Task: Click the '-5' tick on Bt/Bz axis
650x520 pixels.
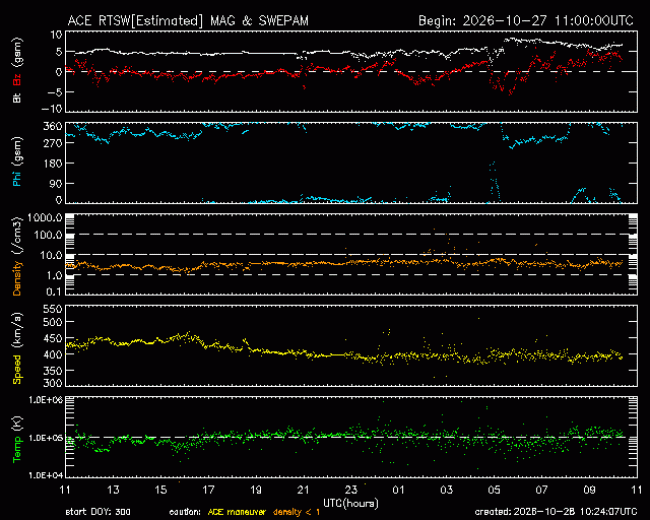Action: pos(55,92)
